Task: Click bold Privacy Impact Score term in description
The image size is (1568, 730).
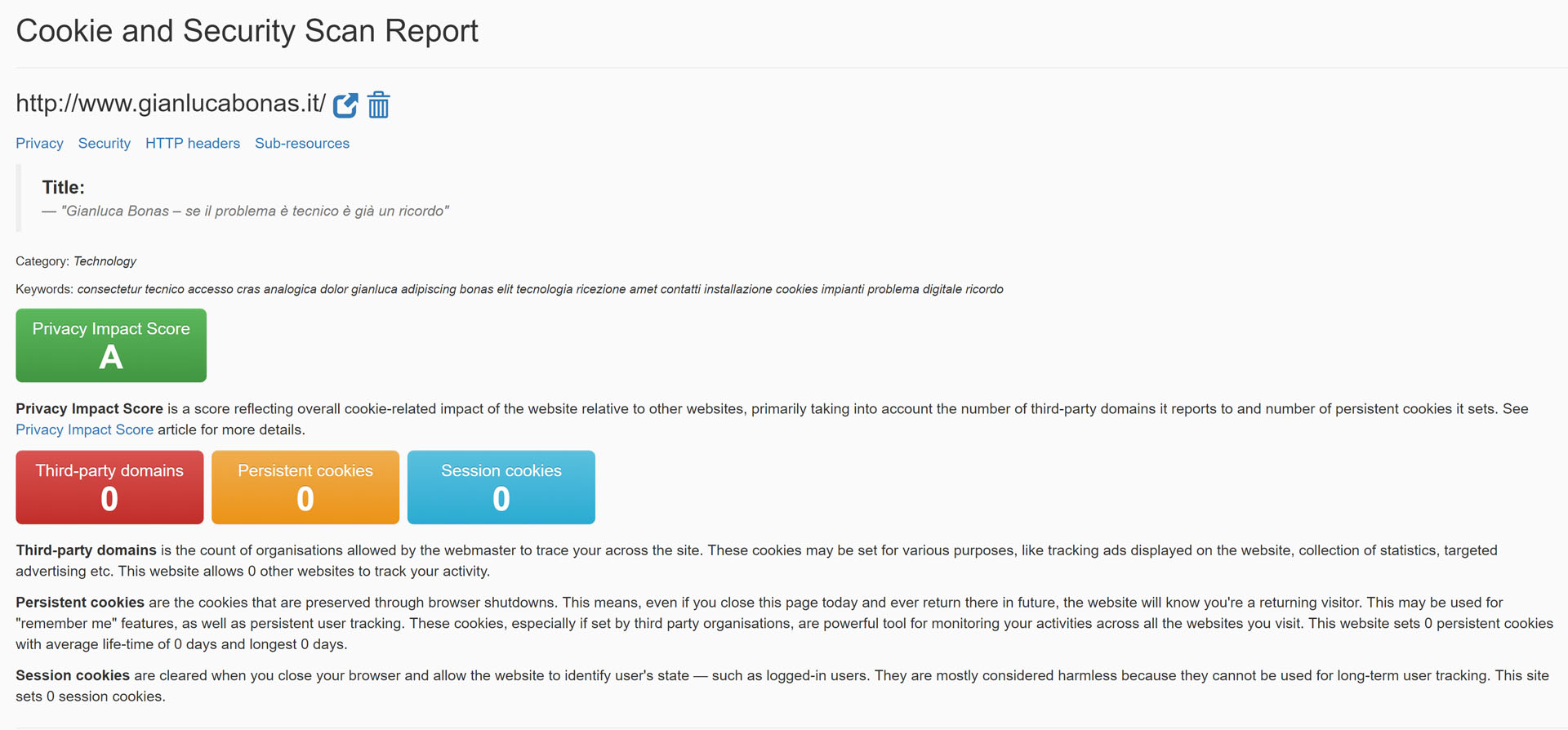Action: 89,409
